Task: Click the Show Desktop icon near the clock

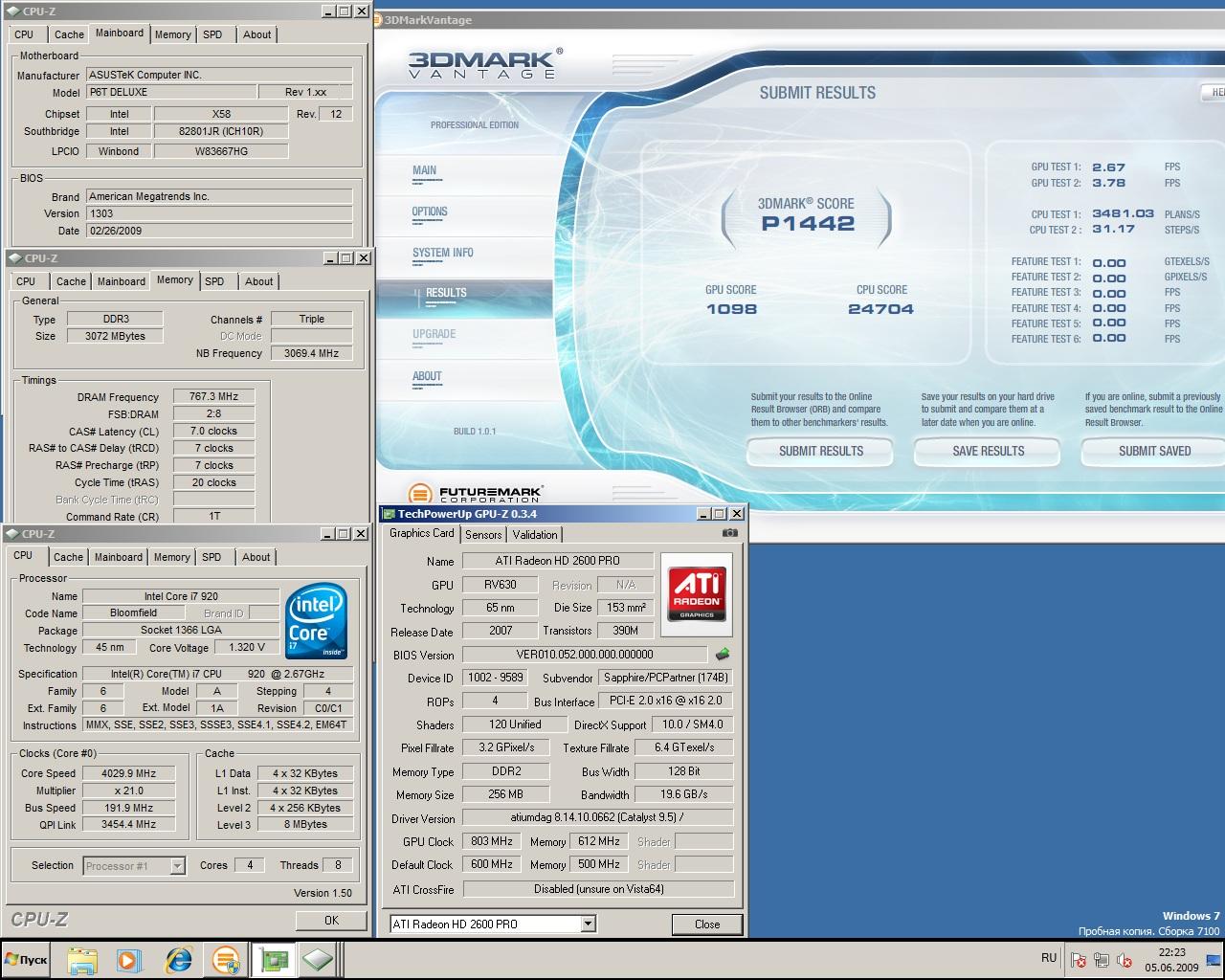Action: (1215, 960)
